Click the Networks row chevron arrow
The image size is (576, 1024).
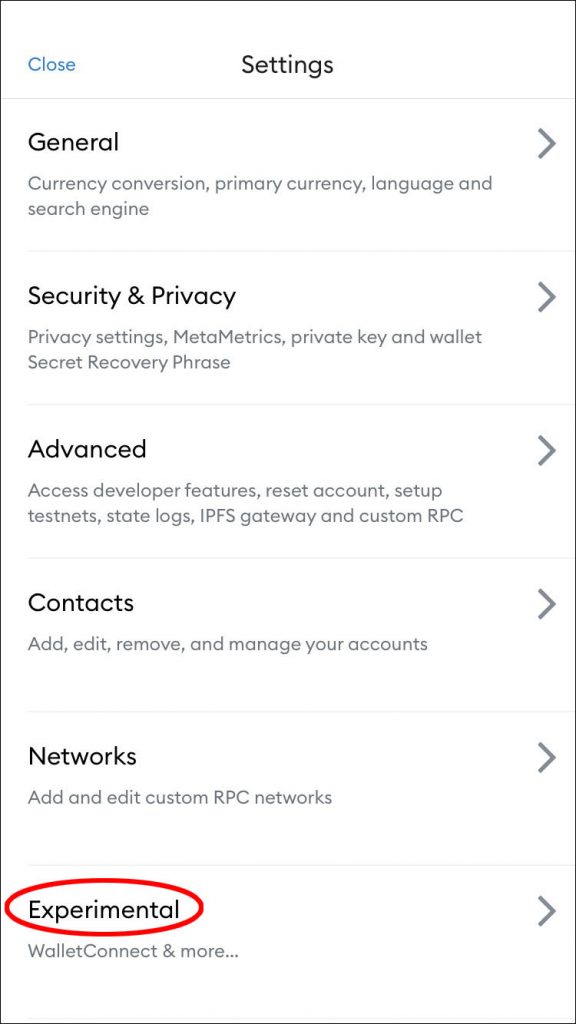tap(547, 757)
